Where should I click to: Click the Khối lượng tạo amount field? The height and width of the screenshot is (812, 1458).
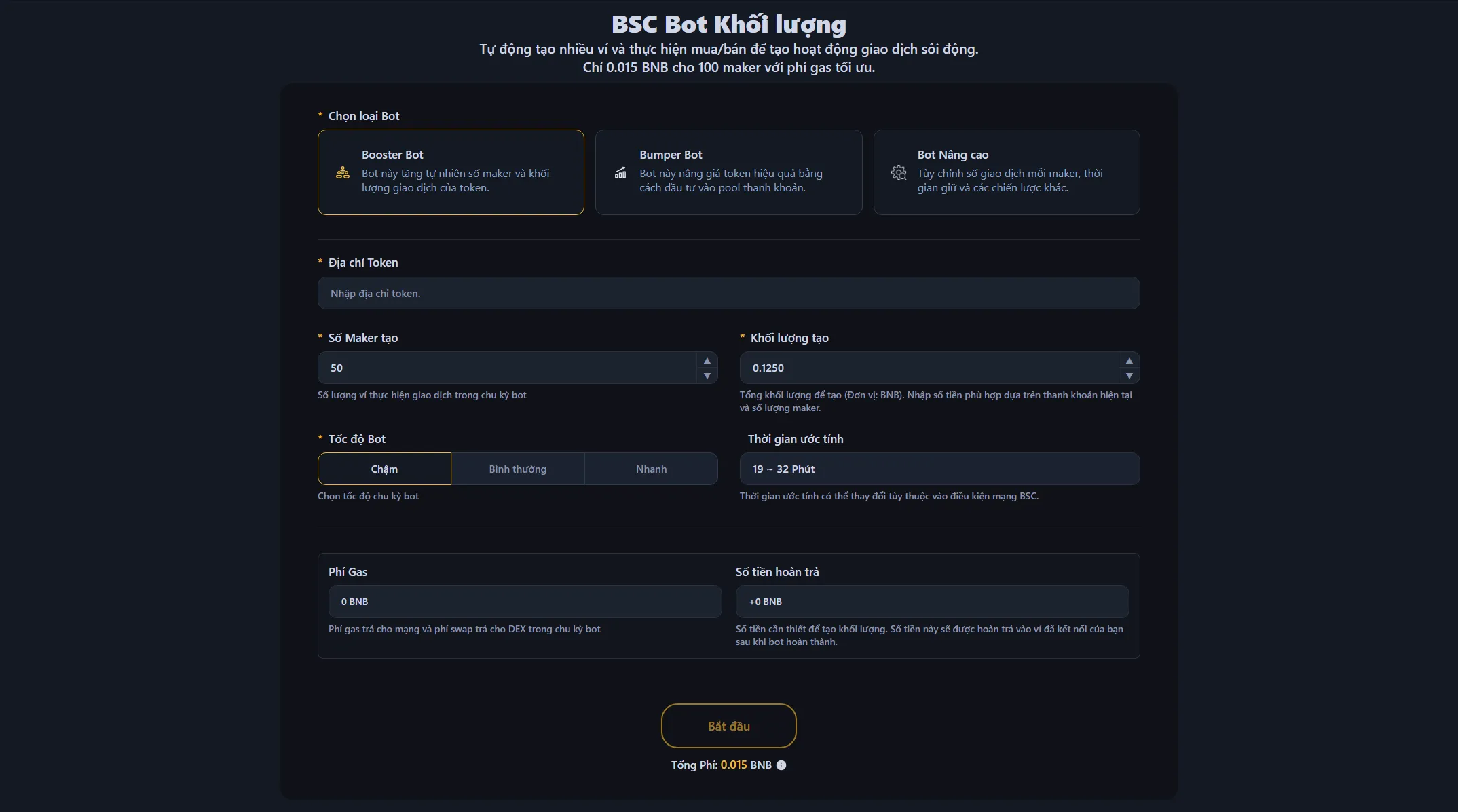(x=929, y=368)
